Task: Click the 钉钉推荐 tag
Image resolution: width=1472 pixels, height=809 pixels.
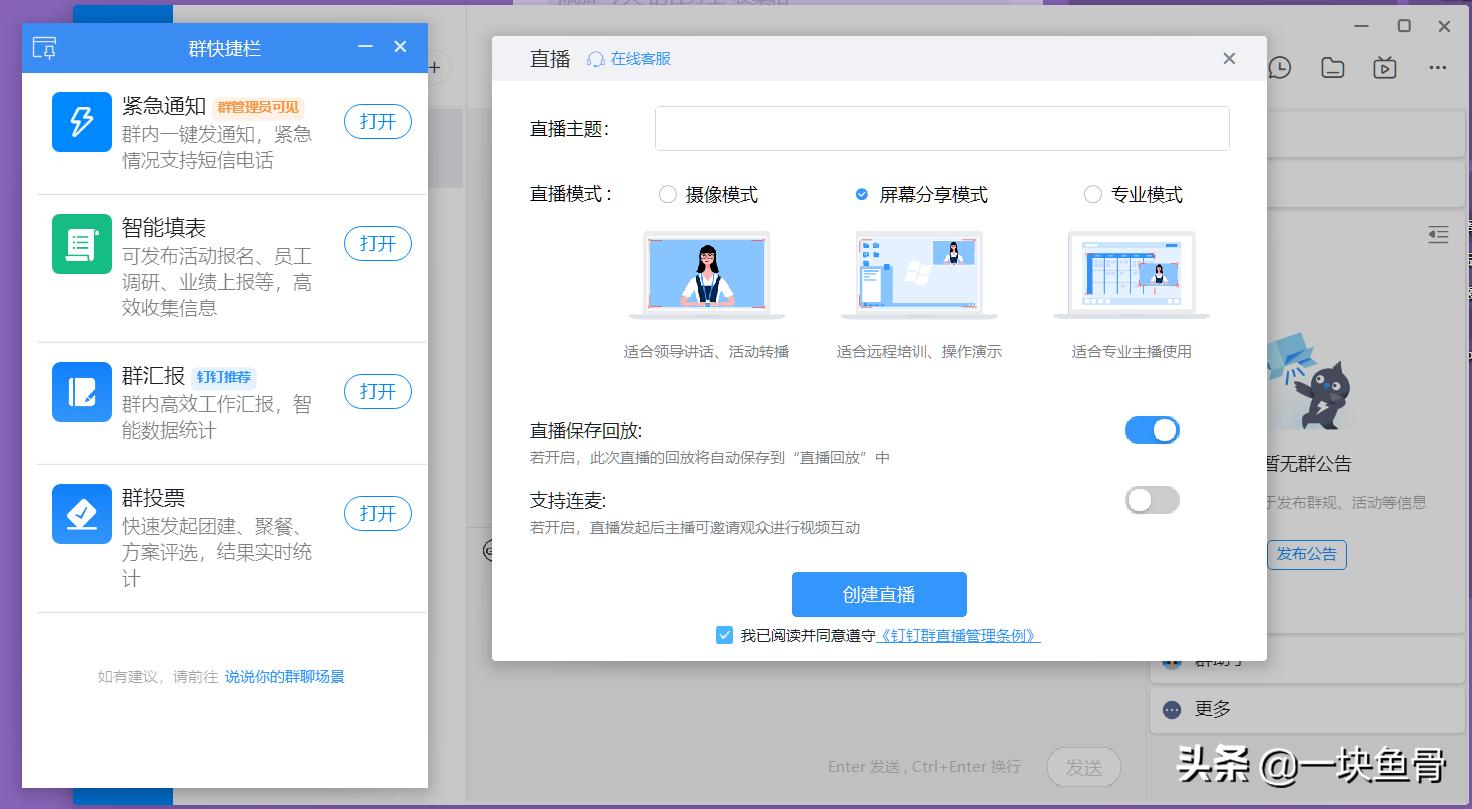Action: tap(224, 377)
